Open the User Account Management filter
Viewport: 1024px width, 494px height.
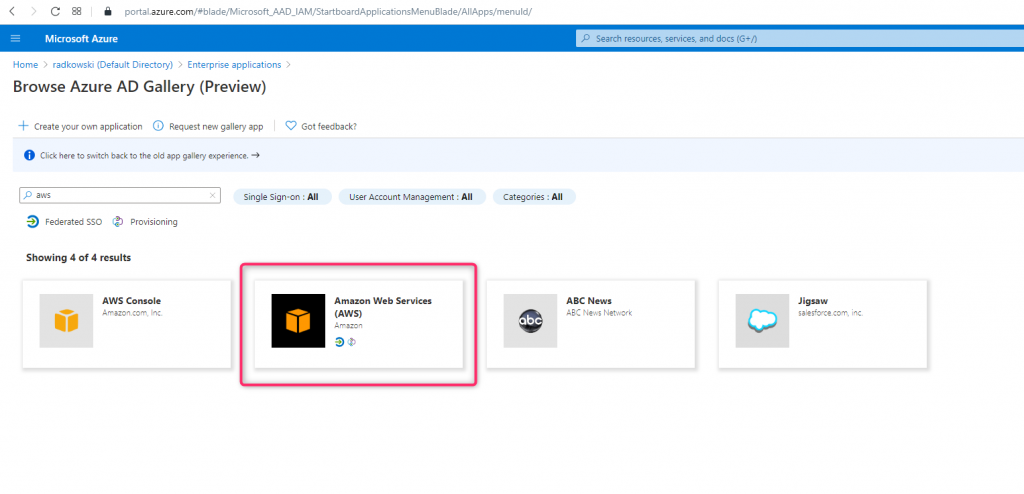(x=412, y=197)
